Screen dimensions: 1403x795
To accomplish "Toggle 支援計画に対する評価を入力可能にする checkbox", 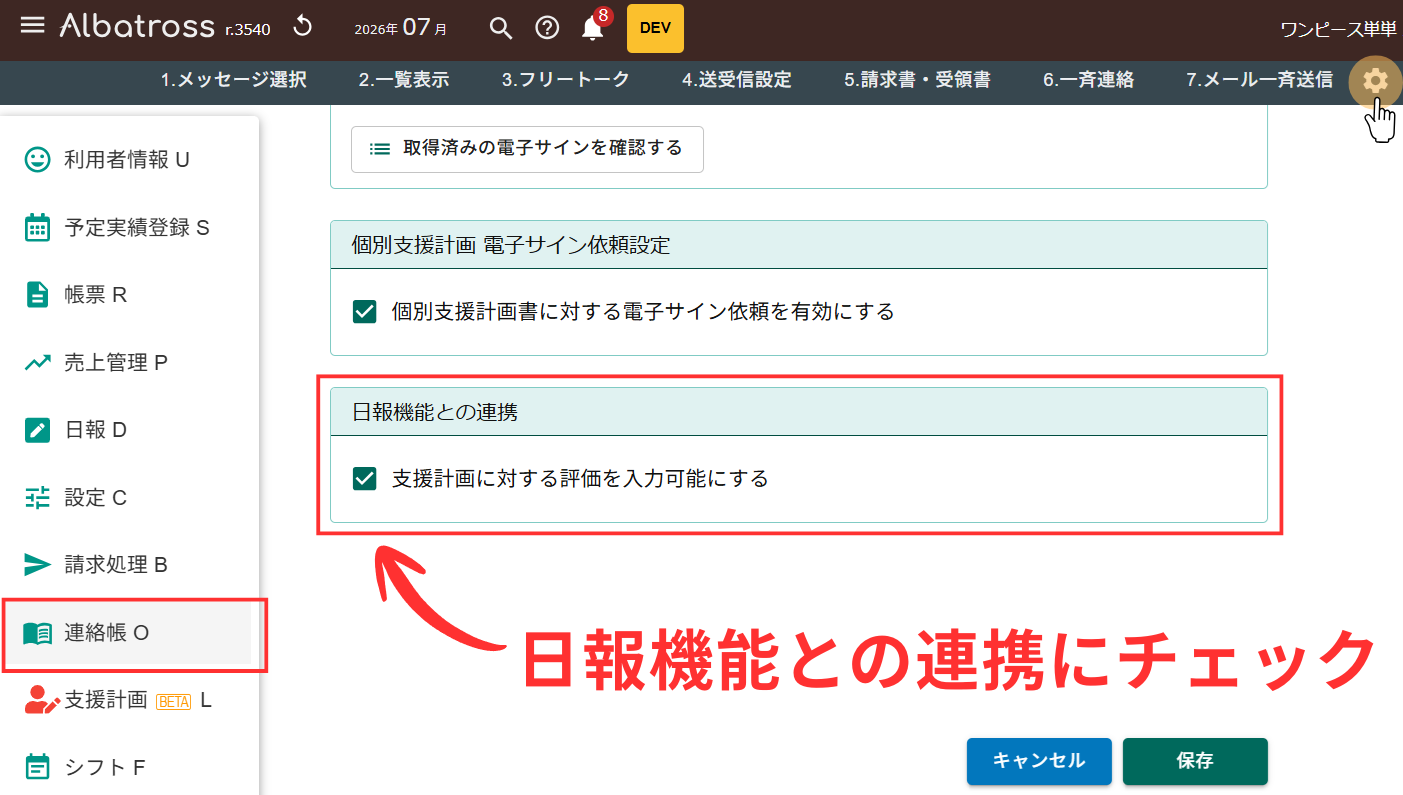I will [365, 479].
